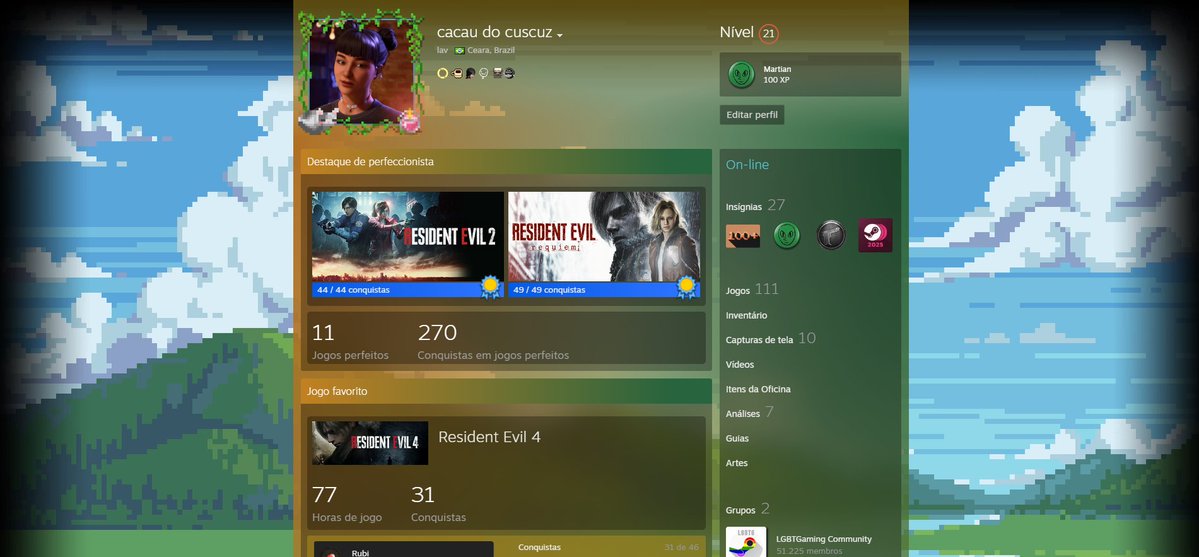1199x557 pixels.
Task: Open the dark round badge under Insígnias
Action: pyautogui.click(x=830, y=236)
